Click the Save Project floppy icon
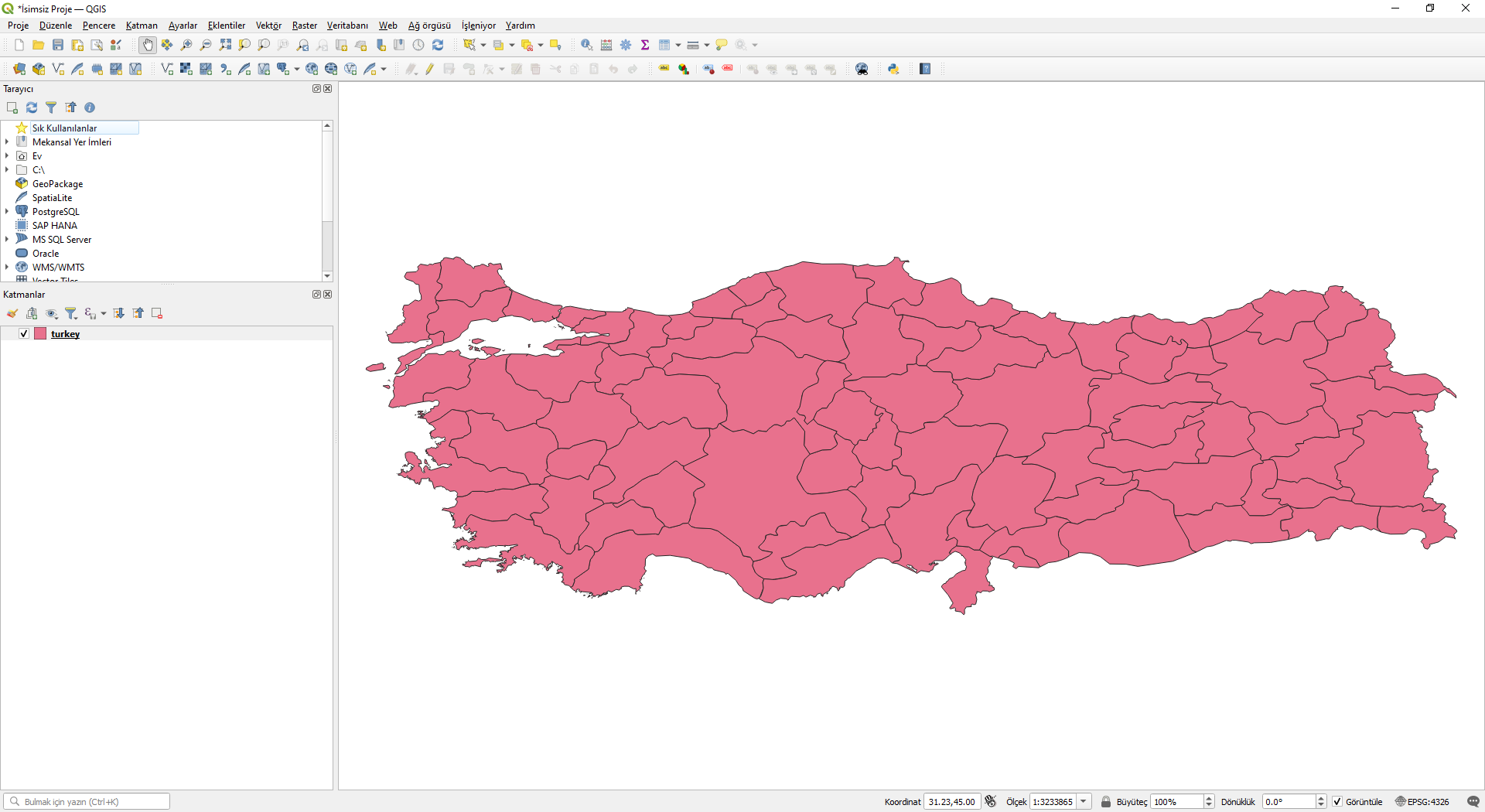1485x812 pixels. pos(58,45)
